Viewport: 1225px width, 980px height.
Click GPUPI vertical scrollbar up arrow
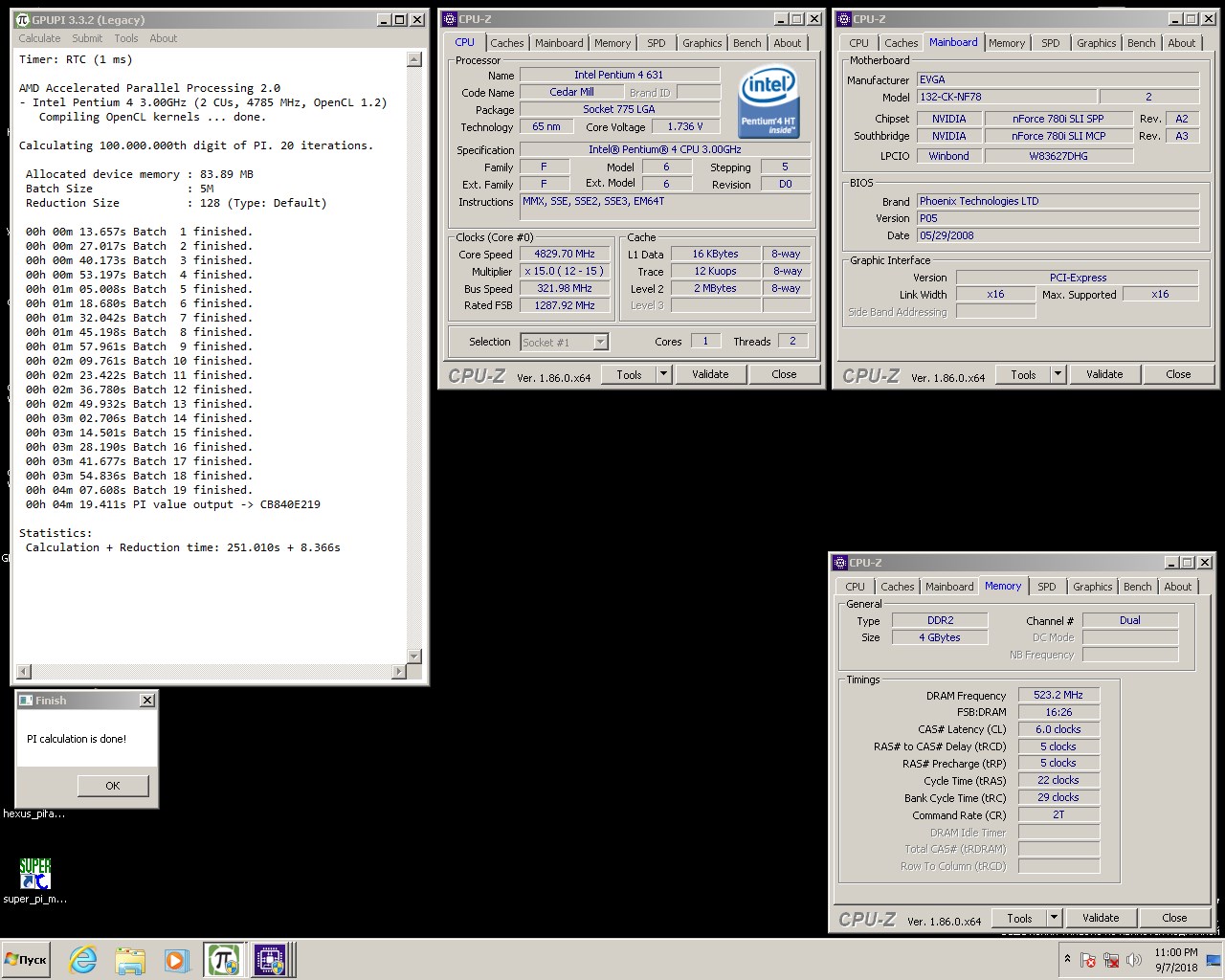click(414, 59)
